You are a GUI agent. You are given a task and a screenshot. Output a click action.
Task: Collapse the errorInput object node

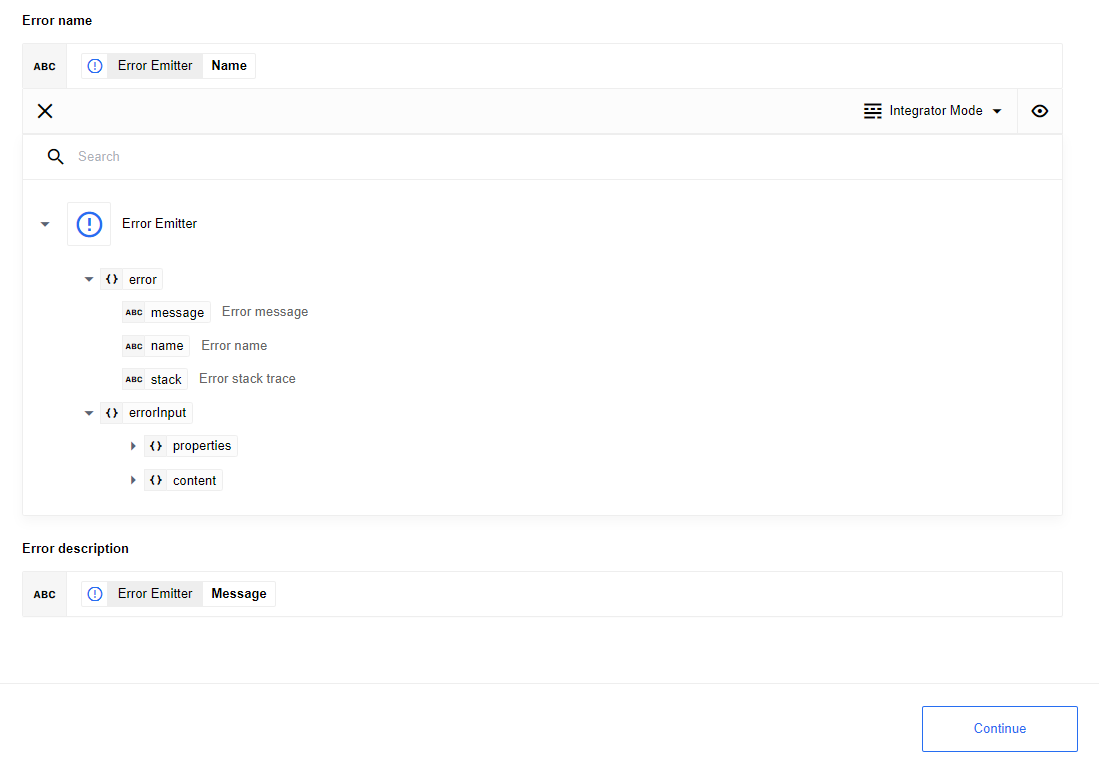pos(89,413)
